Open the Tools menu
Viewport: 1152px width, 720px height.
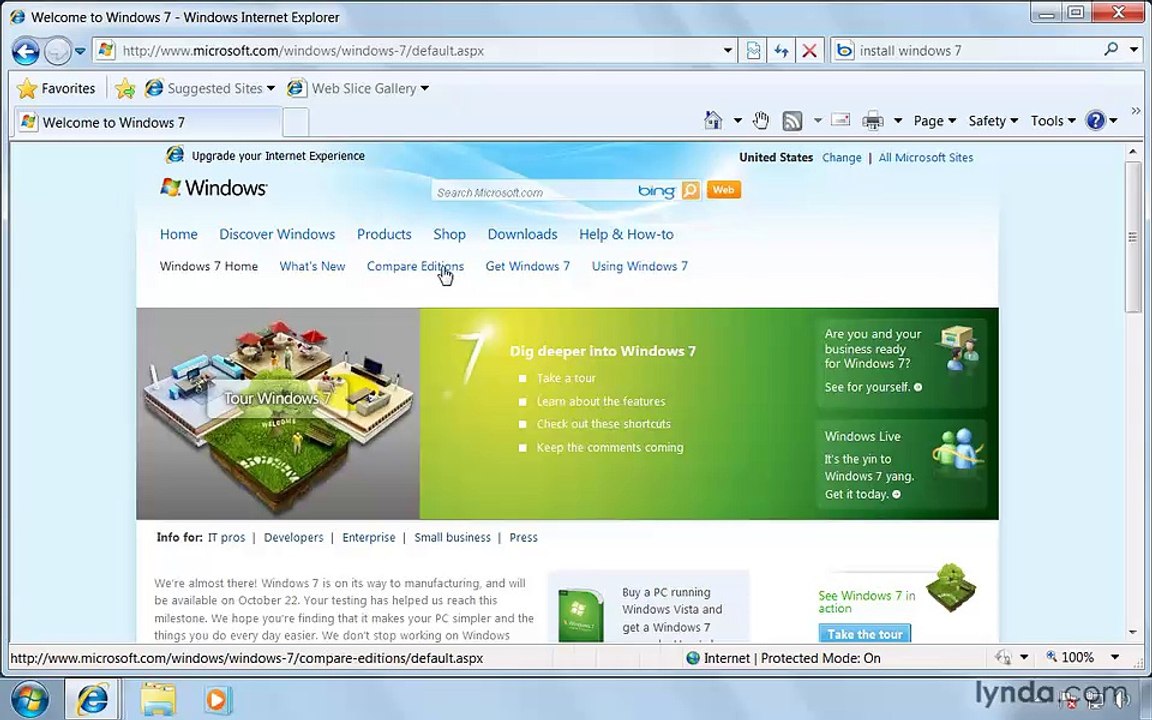coord(1053,120)
